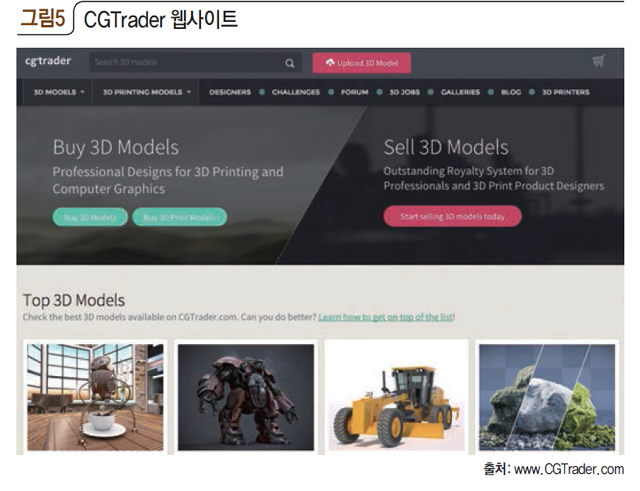This screenshot has height=491, width=640.
Task: Click the Upload 3D Model button
Action: (361, 63)
